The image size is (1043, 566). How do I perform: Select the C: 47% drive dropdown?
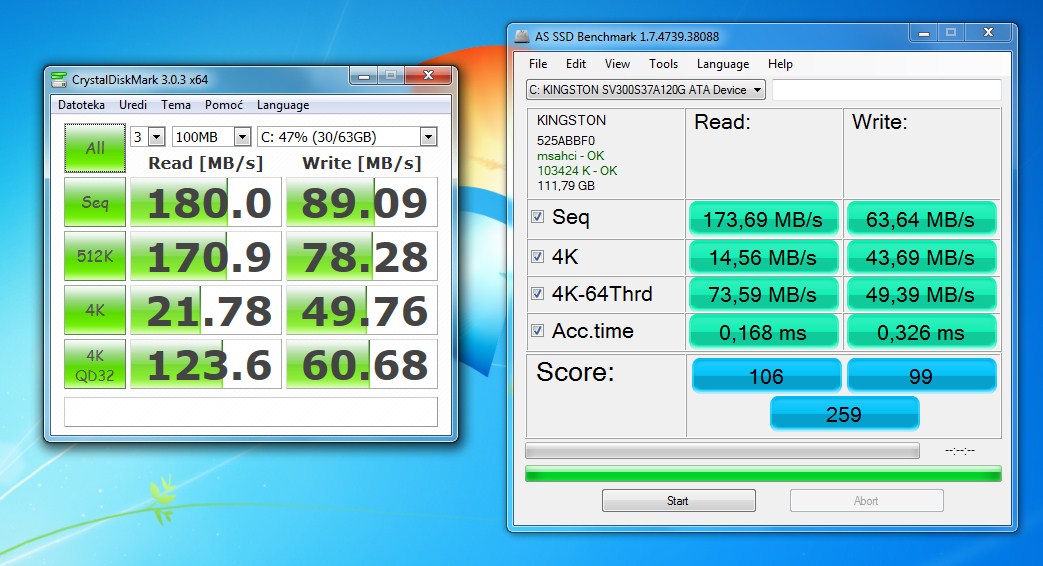coord(347,137)
